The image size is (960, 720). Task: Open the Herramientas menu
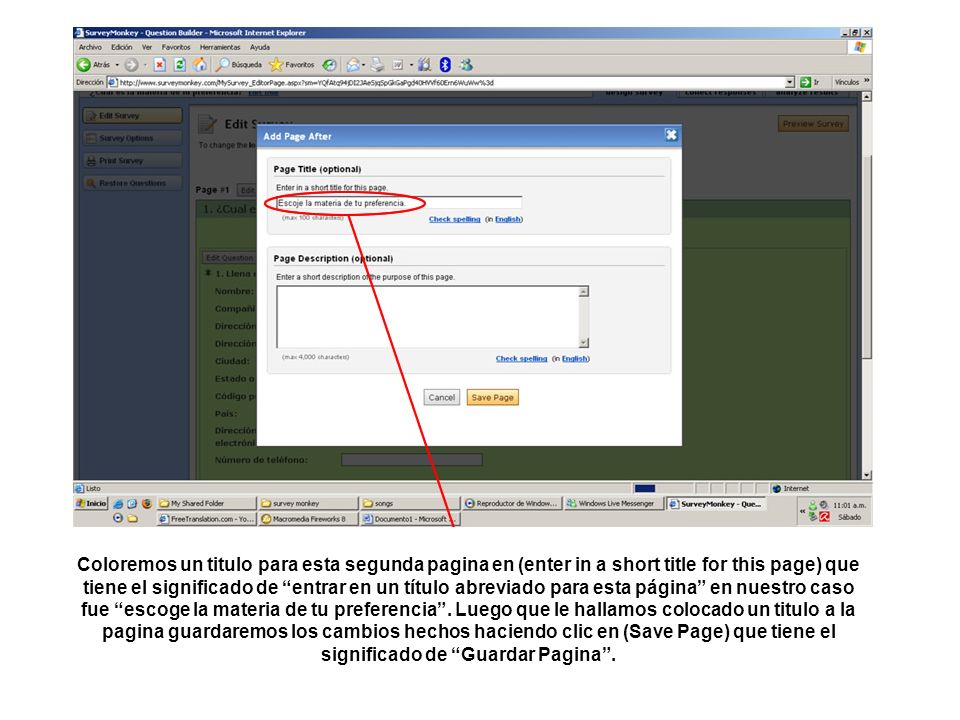click(220, 47)
